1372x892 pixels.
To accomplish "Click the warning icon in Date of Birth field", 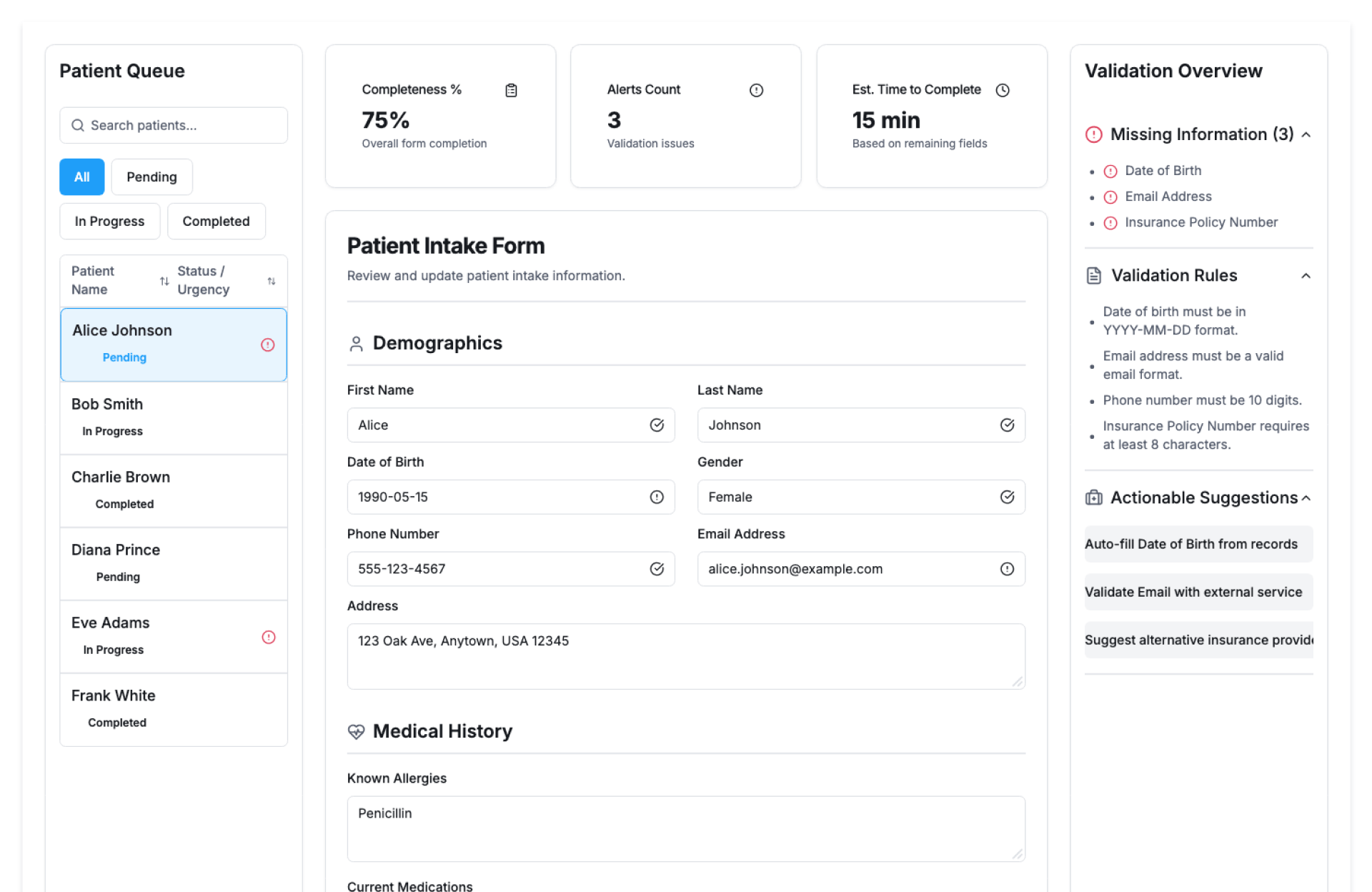I will (x=656, y=497).
